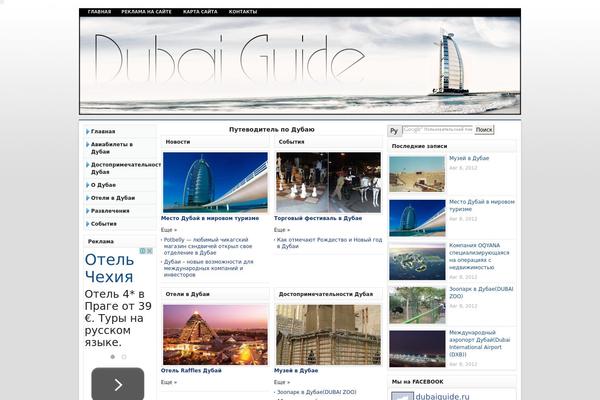Open Международный аэропорт Дубай recent title
Image resolution: width=600 pixels, height=400 pixels.
[x=479, y=344]
